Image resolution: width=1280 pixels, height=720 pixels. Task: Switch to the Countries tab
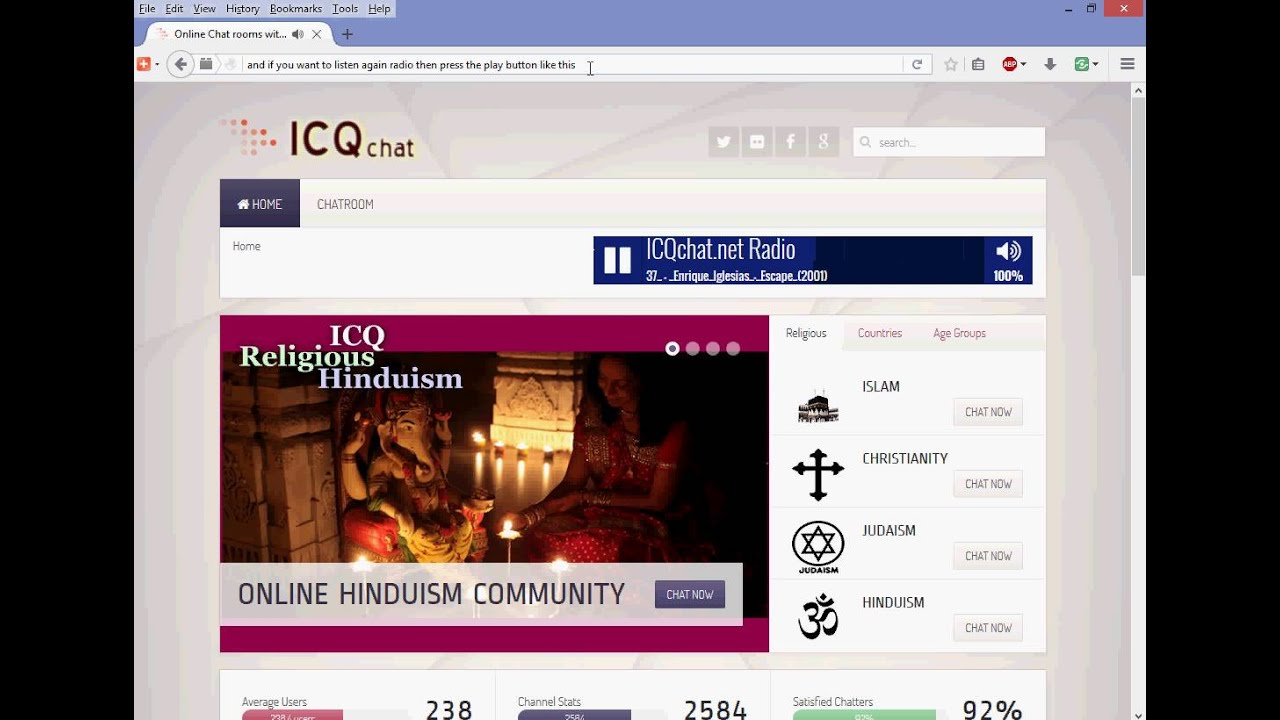[x=880, y=333]
